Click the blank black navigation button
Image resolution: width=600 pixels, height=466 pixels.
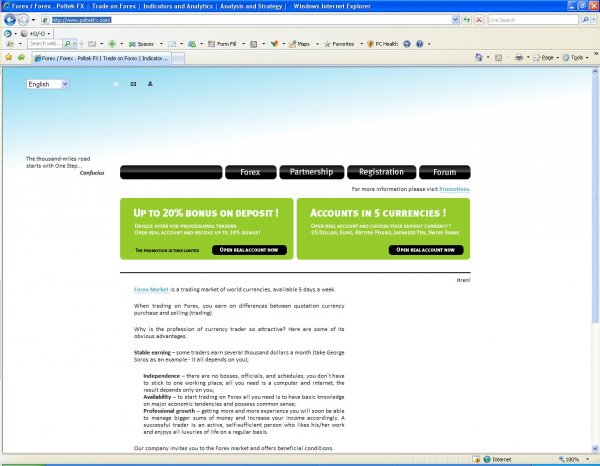coord(171,172)
